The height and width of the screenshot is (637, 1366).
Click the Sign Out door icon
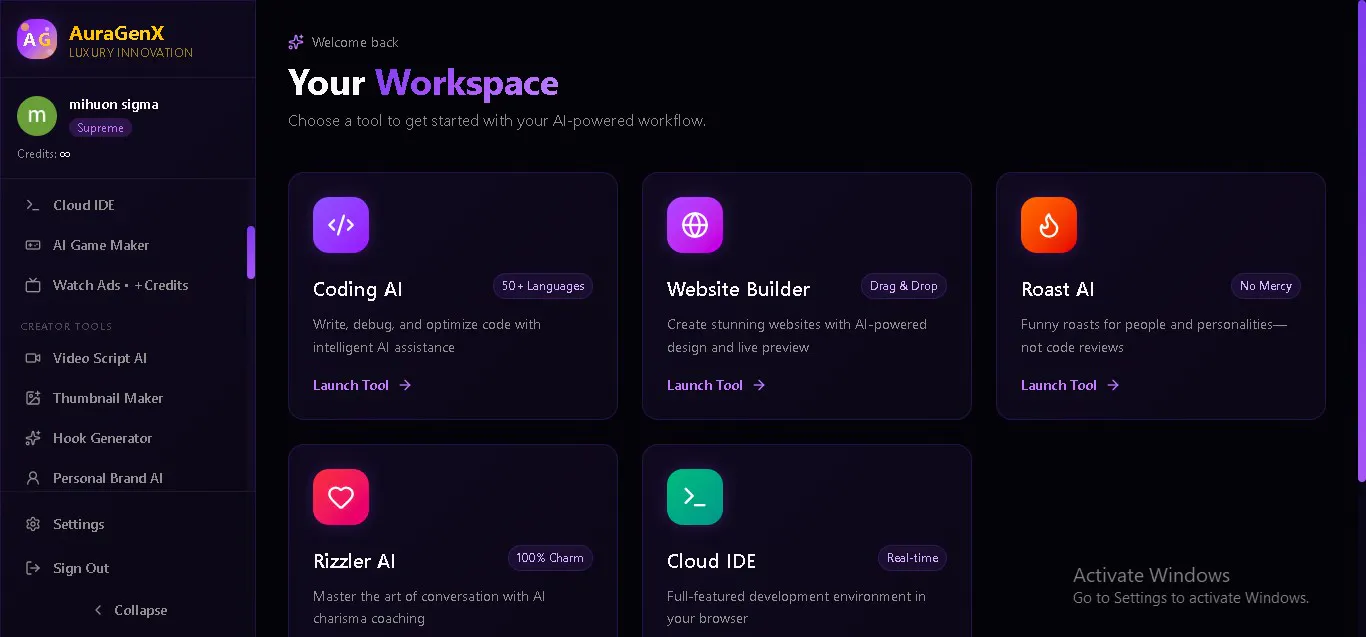tap(33, 568)
